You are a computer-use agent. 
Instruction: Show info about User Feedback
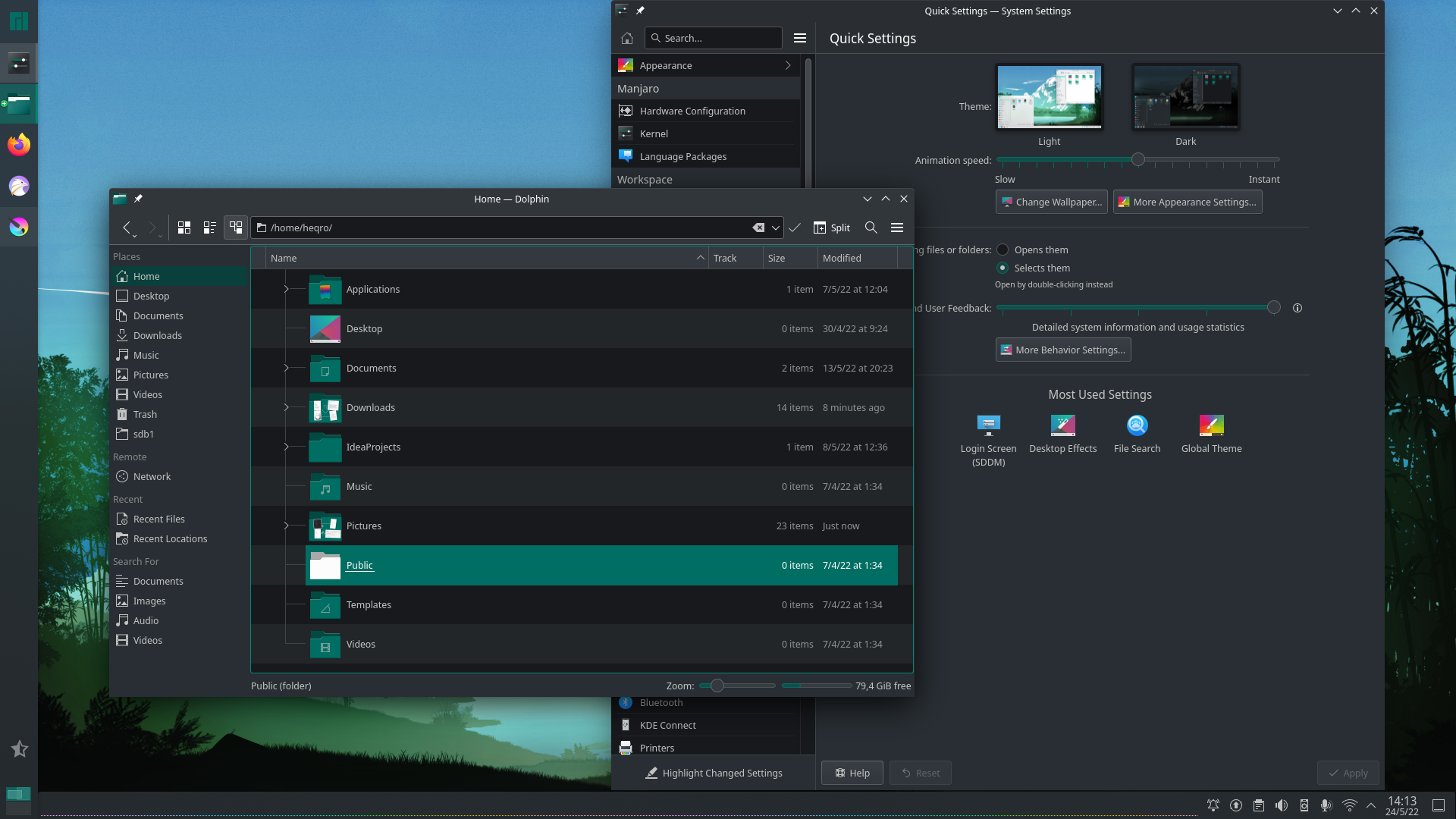pyautogui.click(x=1298, y=308)
